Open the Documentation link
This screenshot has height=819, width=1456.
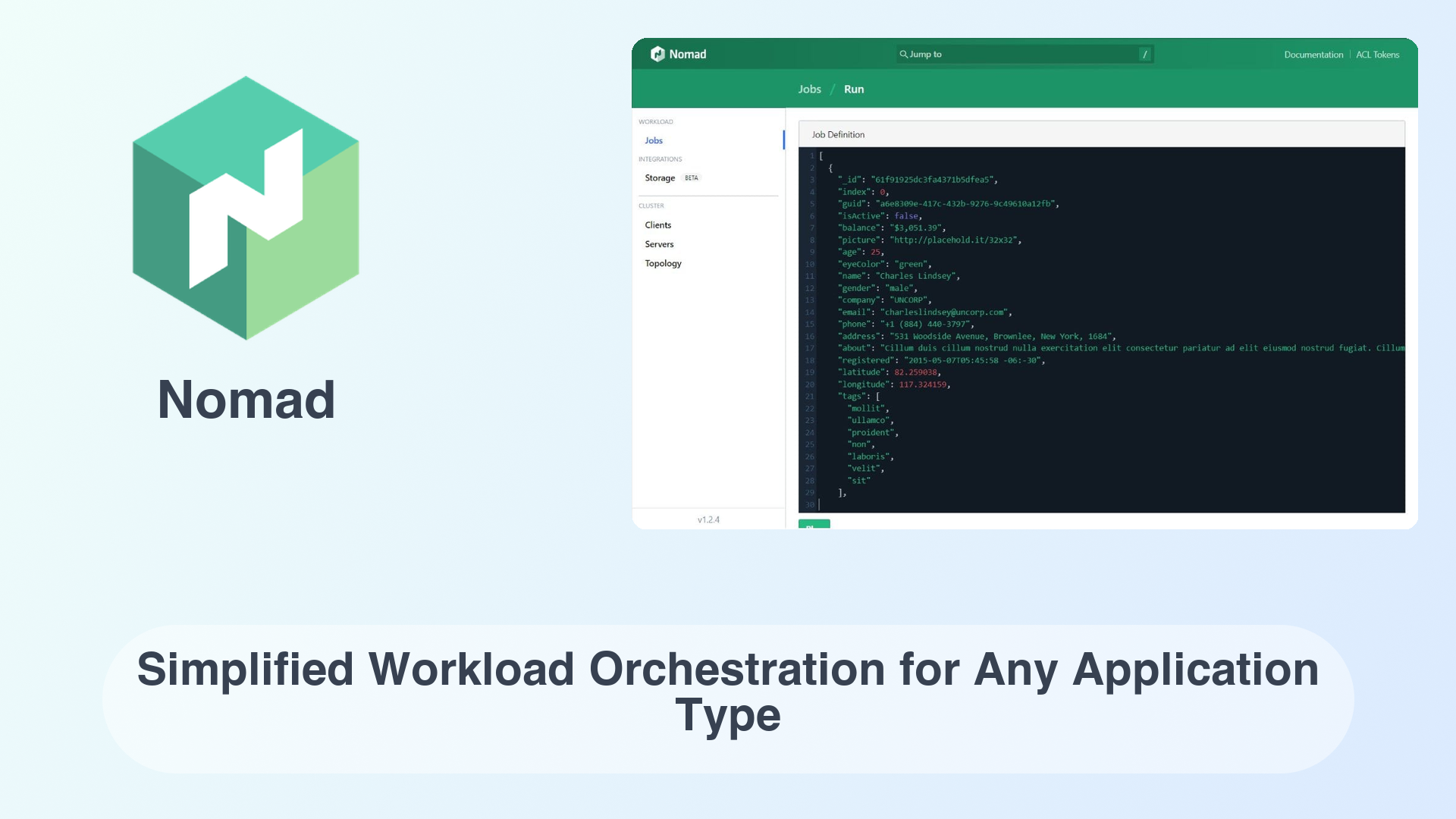click(x=1313, y=55)
